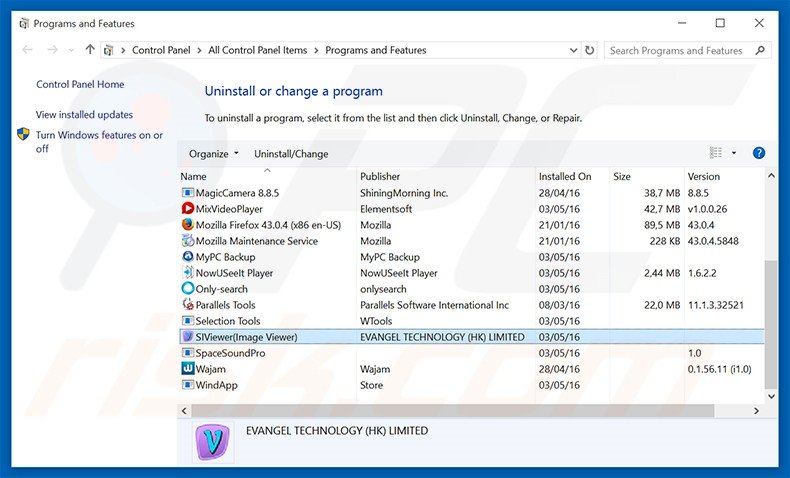Select the MixVideoPlayer program name
Viewport: 790px width, 478px height.
pyautogui.click(x=229, y=209)
